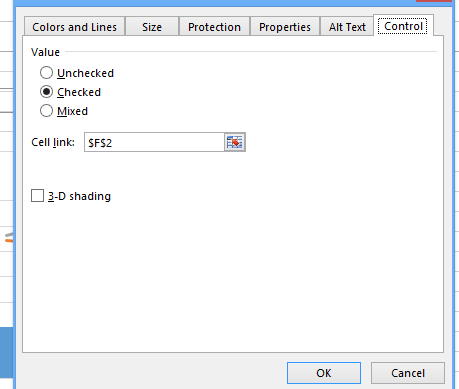Click the blue shape behind the dialog's bottom-left
459x389 pixels.
(x=6, y=352)
